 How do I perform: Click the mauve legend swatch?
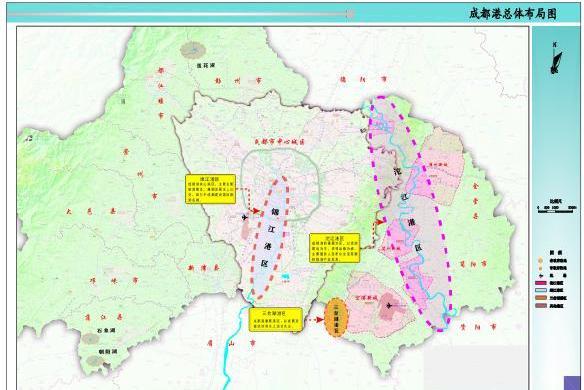coord(541,306)
